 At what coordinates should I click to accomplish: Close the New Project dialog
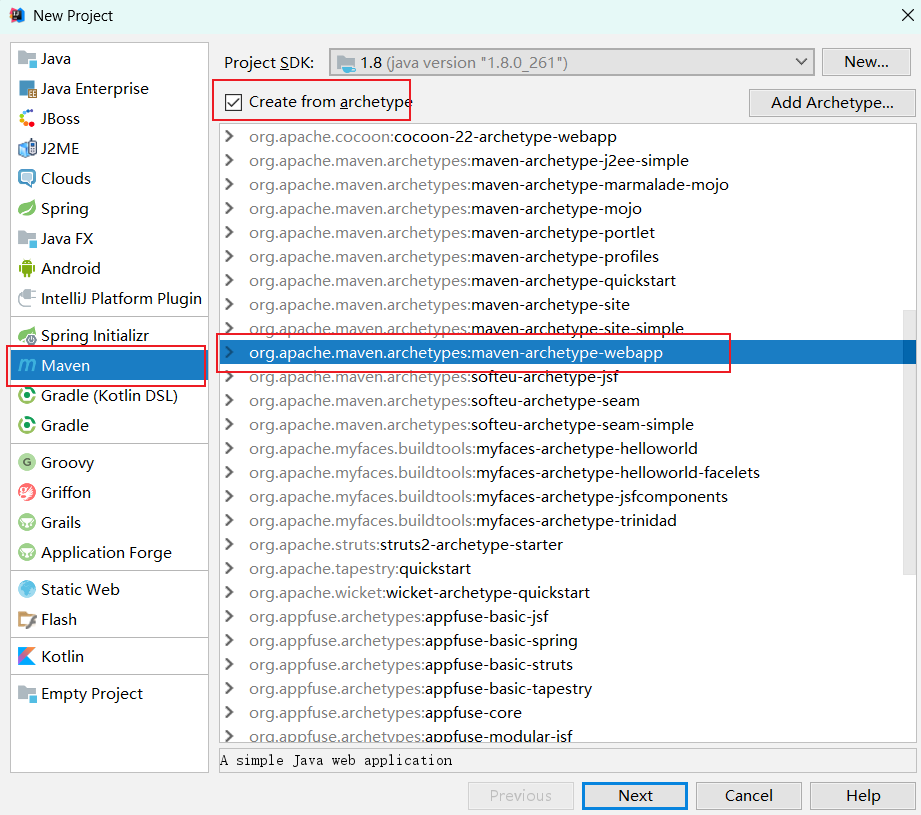click(x=907, y=15)
